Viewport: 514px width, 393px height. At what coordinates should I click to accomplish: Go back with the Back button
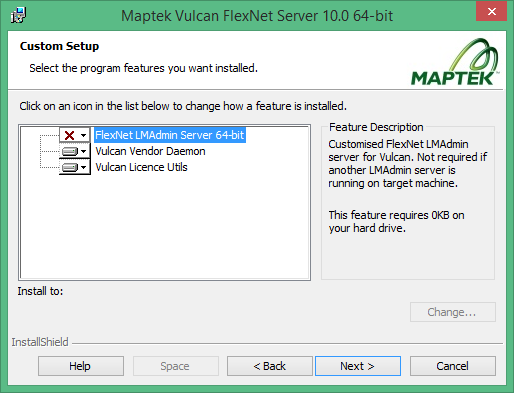270,366
